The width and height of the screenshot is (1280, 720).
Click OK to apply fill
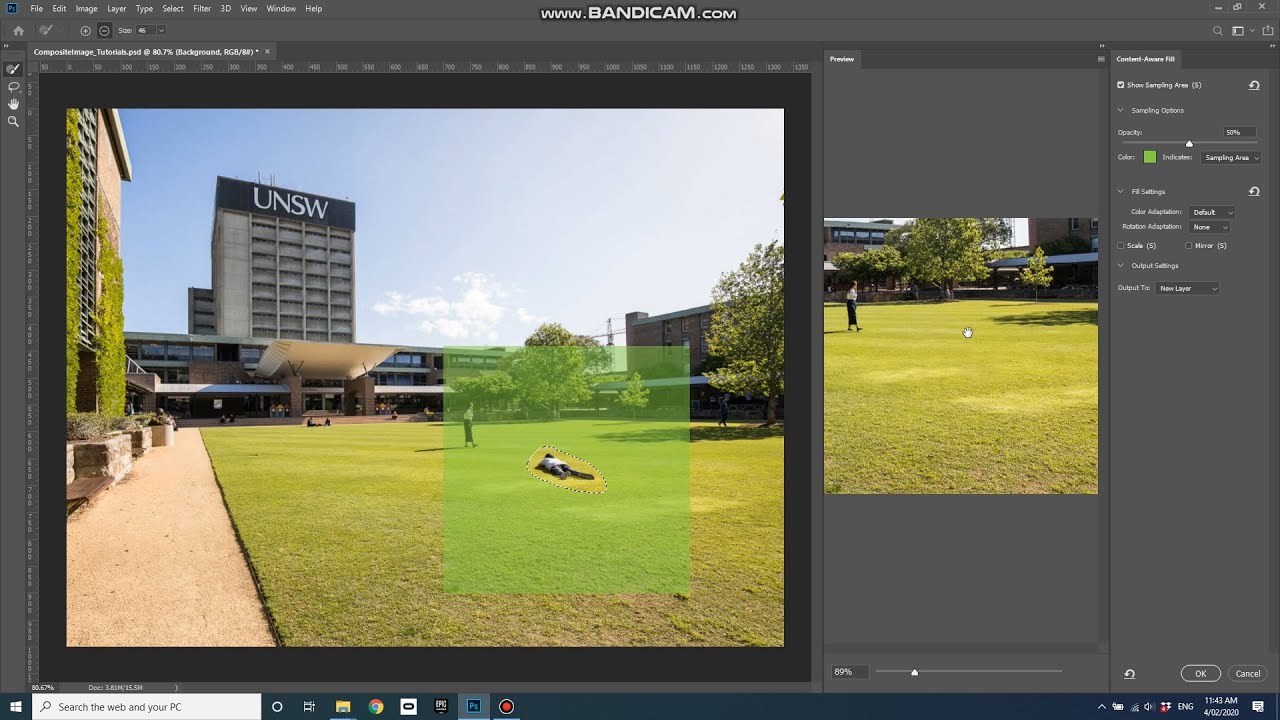1200,674
